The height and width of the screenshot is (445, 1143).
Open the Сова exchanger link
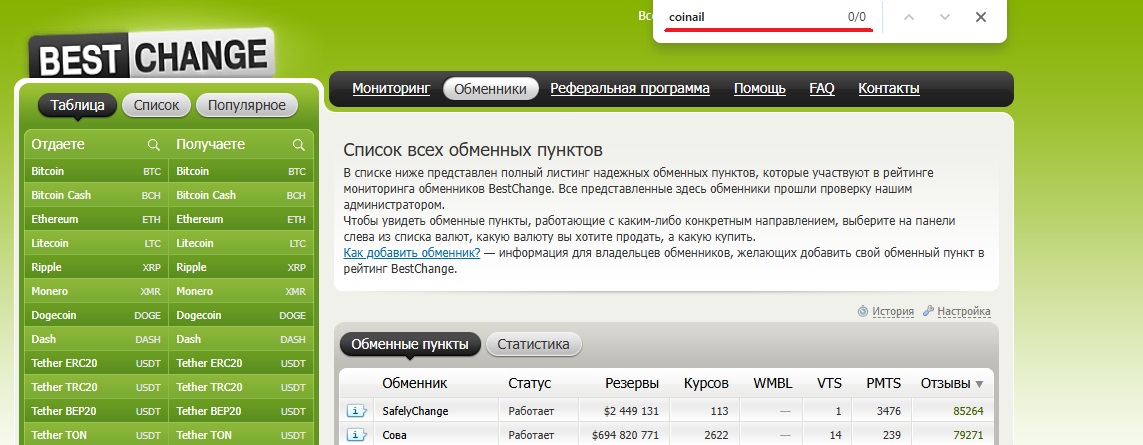394,435
